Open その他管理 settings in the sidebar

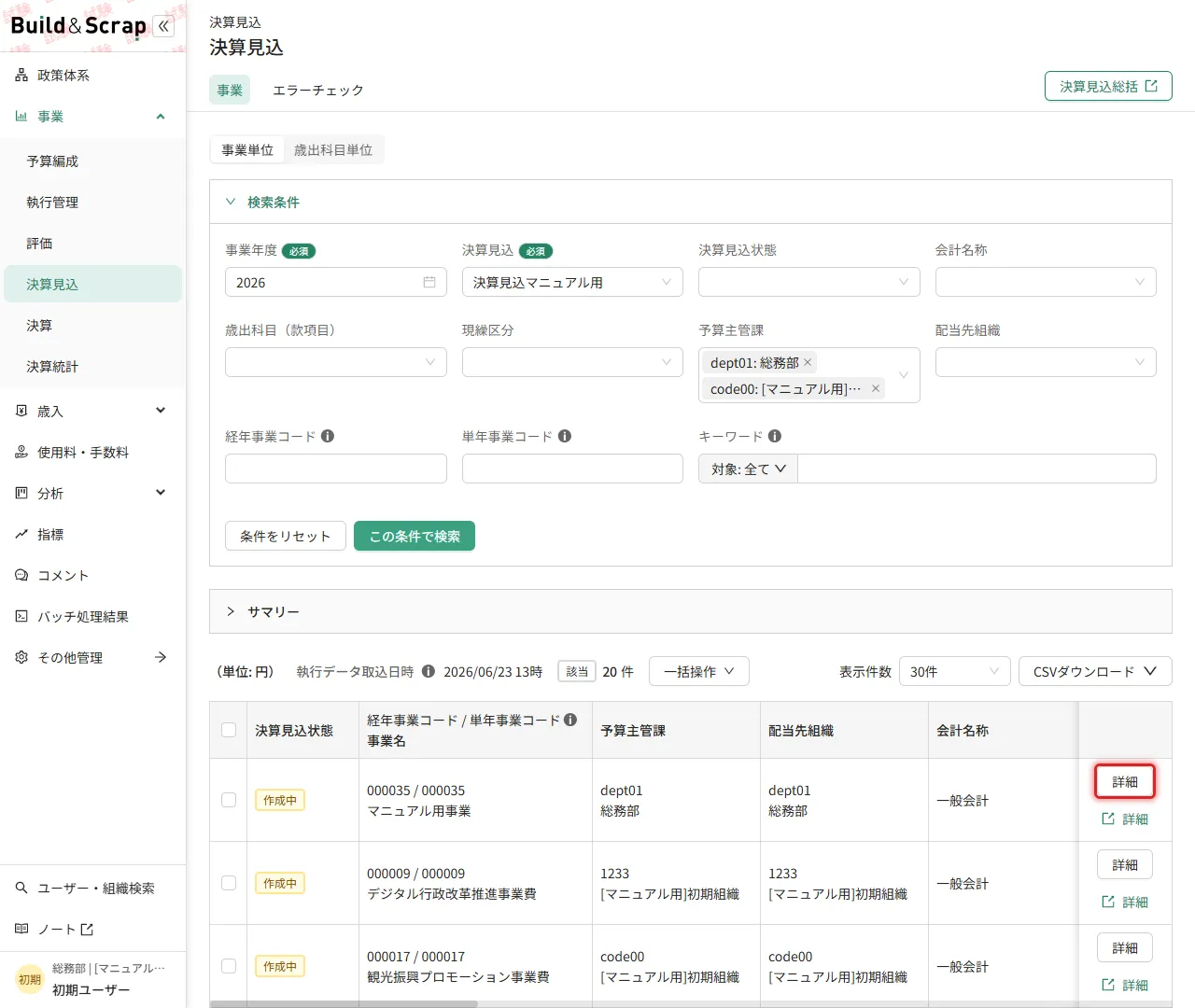(92, 658)
